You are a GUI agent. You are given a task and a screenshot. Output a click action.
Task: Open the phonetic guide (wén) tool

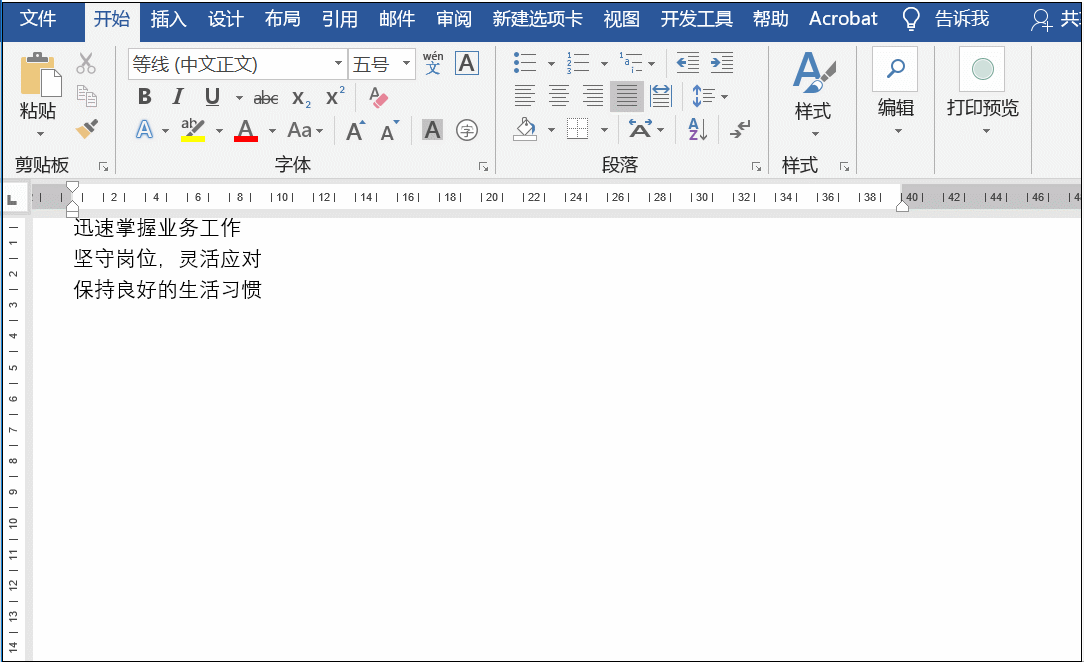pos(433,64)
